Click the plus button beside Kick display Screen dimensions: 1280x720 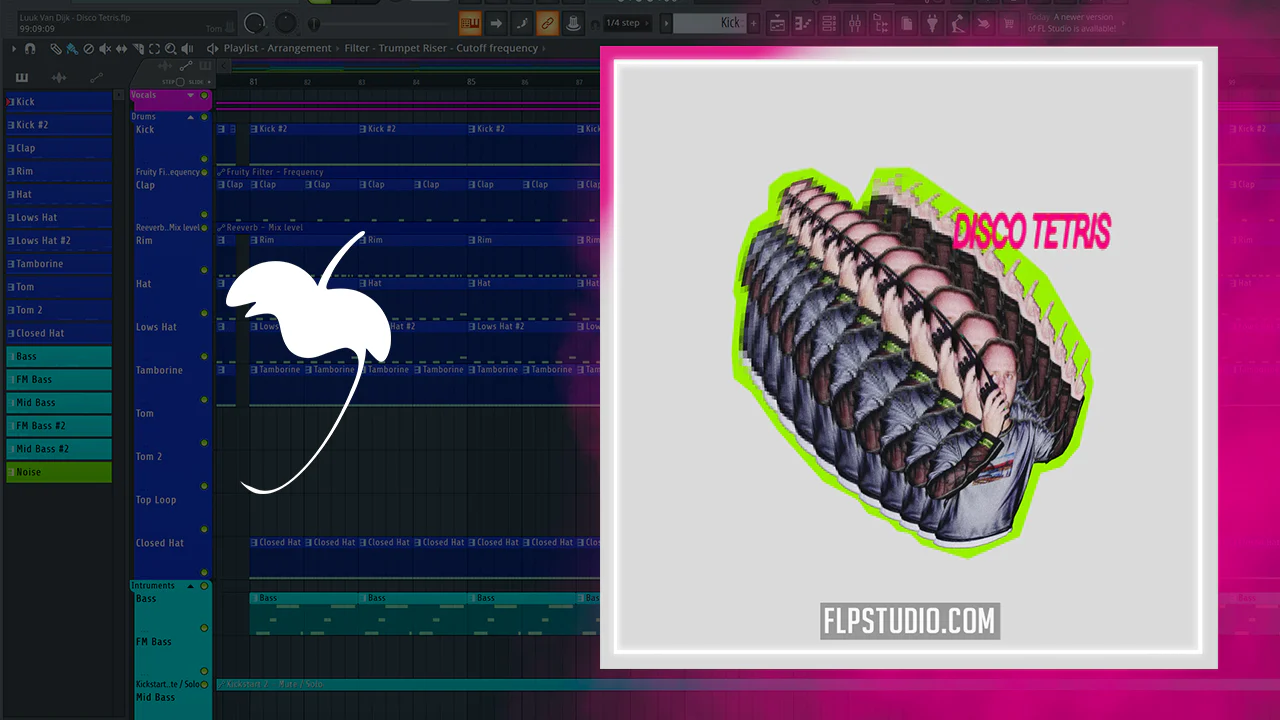coord(754,23)
